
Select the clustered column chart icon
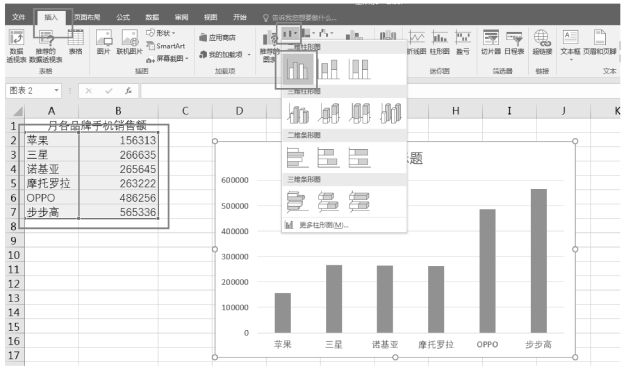pyautogui.click(x=298, y=69)
